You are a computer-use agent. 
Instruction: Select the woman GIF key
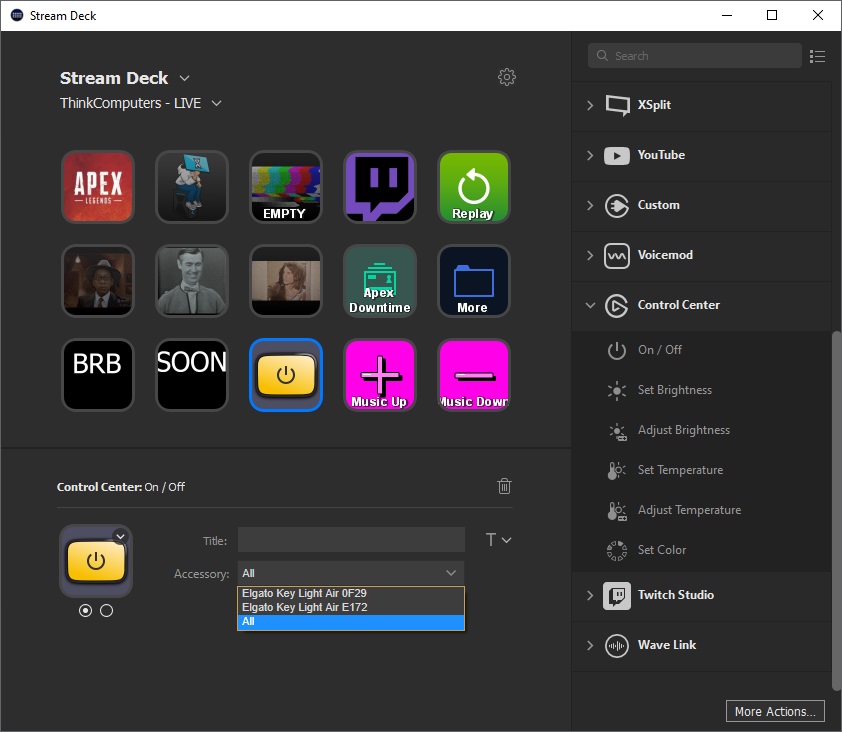click(286, 281)
